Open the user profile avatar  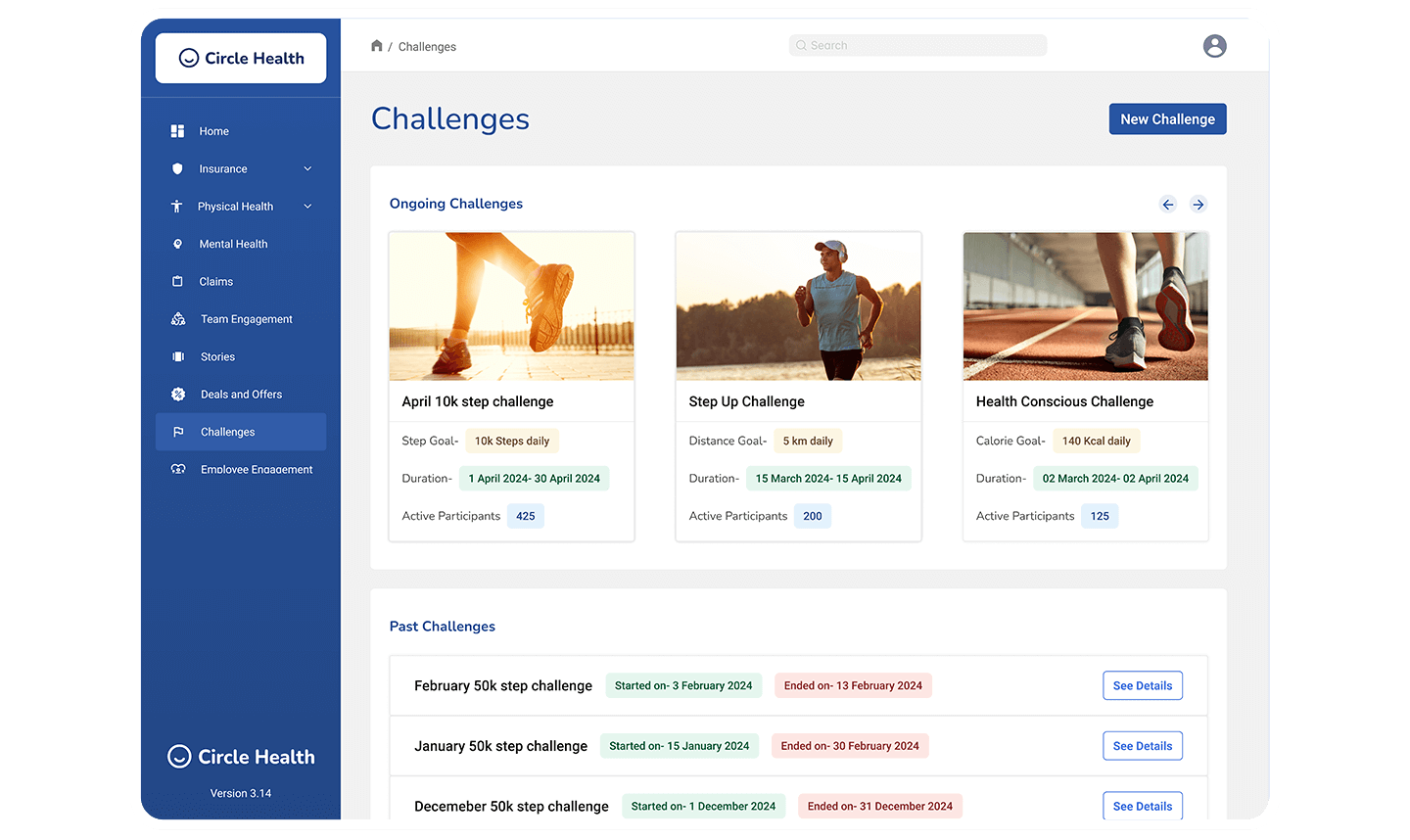(1214, 46)
